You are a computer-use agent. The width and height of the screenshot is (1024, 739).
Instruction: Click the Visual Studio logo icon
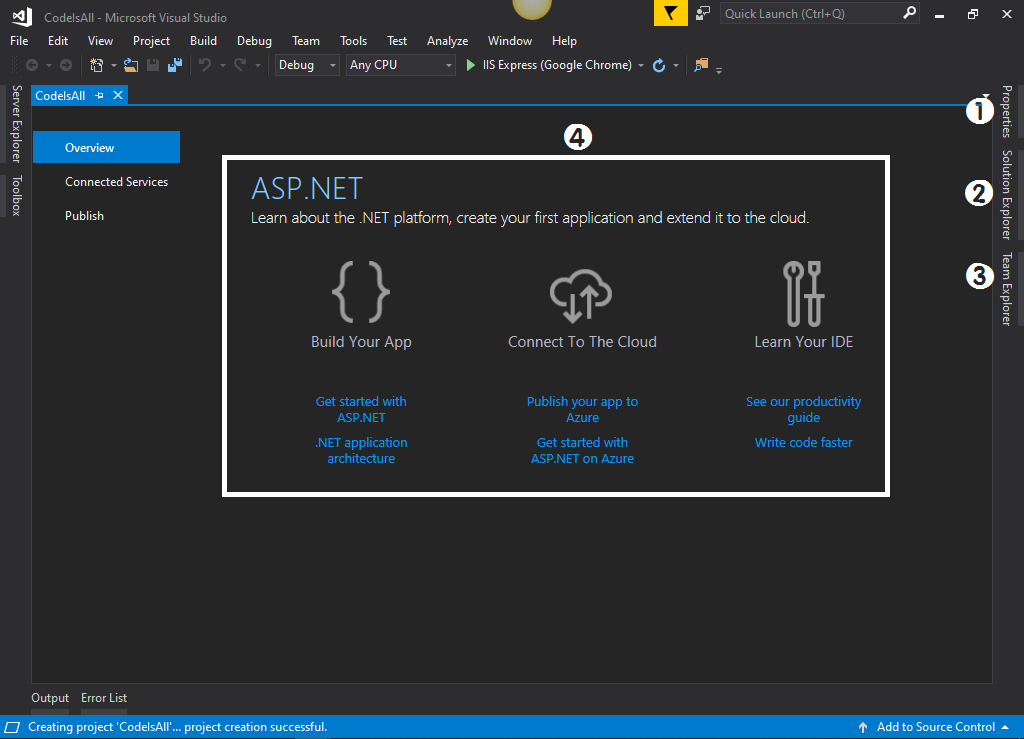click(x=22, y=17)
